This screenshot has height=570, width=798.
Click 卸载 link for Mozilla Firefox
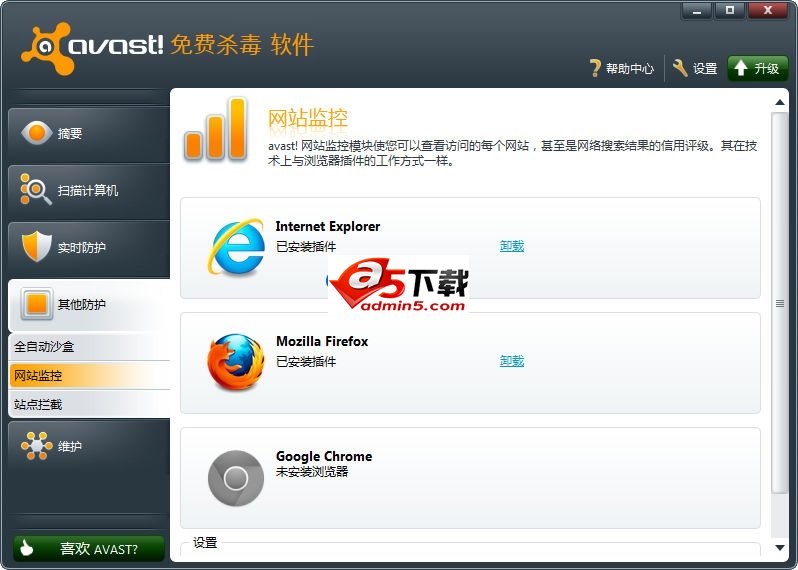point(511,361)
